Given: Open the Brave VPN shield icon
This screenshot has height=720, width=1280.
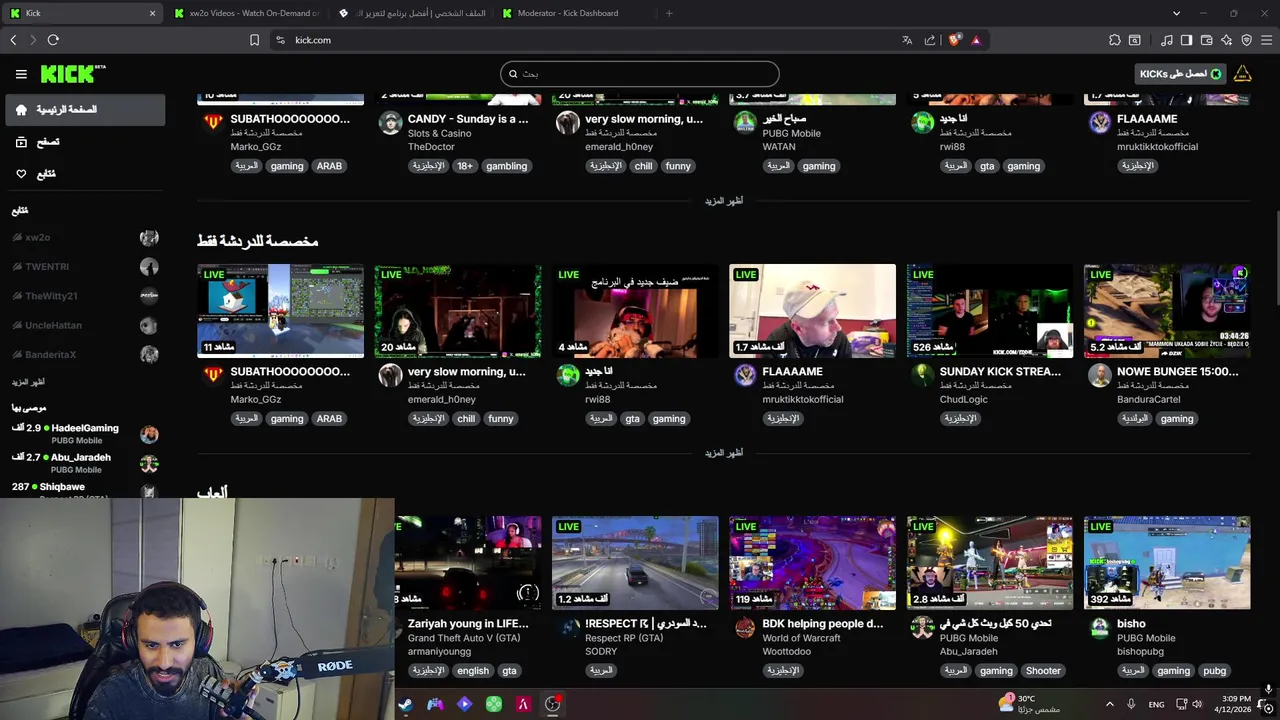Looking at the screenshot, I should tap(1246, 40).
